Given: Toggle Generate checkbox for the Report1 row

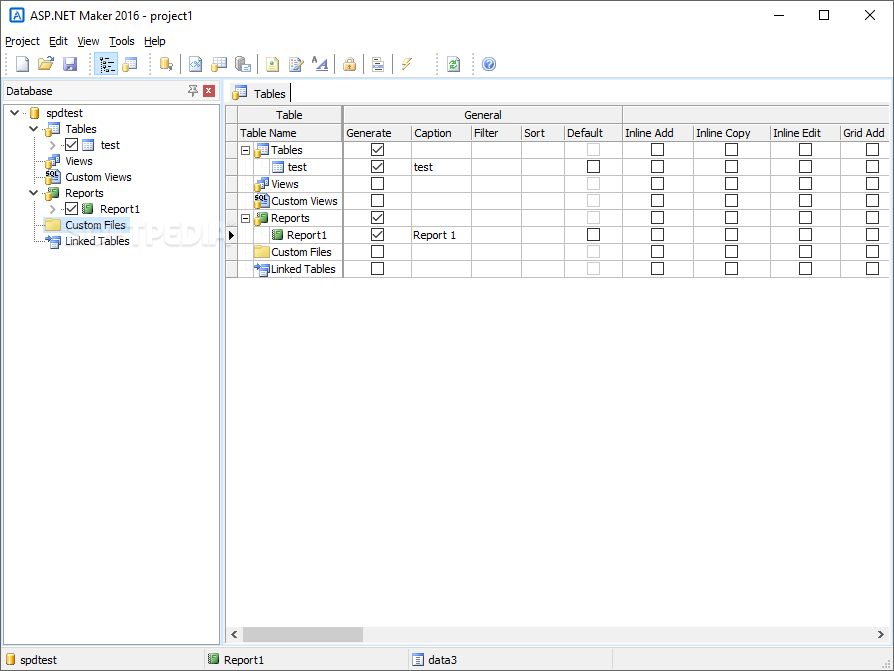Looking at the screenshot, I should pyautogui.click(x=377, y=234).
